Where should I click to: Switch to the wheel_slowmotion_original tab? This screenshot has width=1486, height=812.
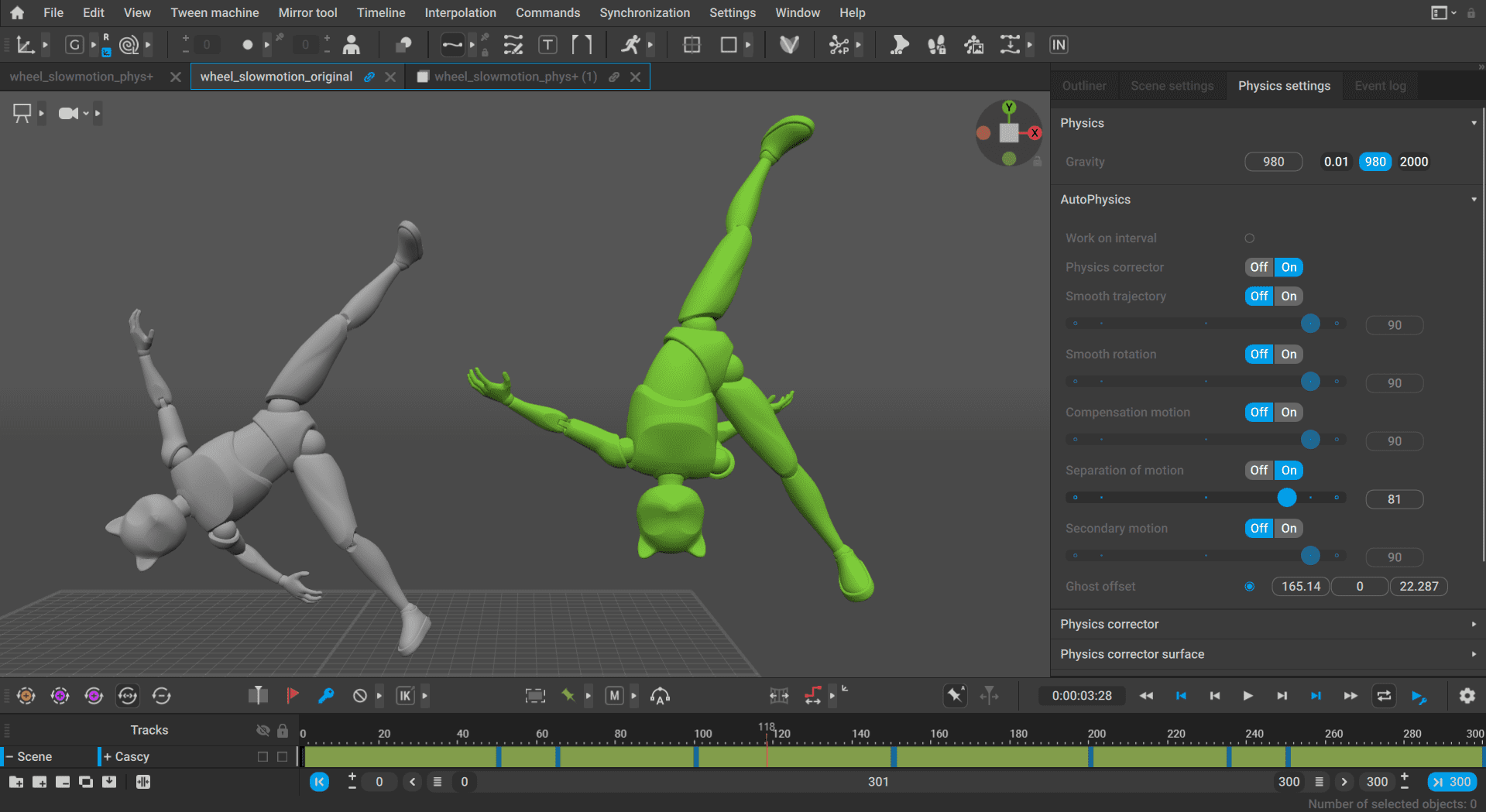pos(276,76)
